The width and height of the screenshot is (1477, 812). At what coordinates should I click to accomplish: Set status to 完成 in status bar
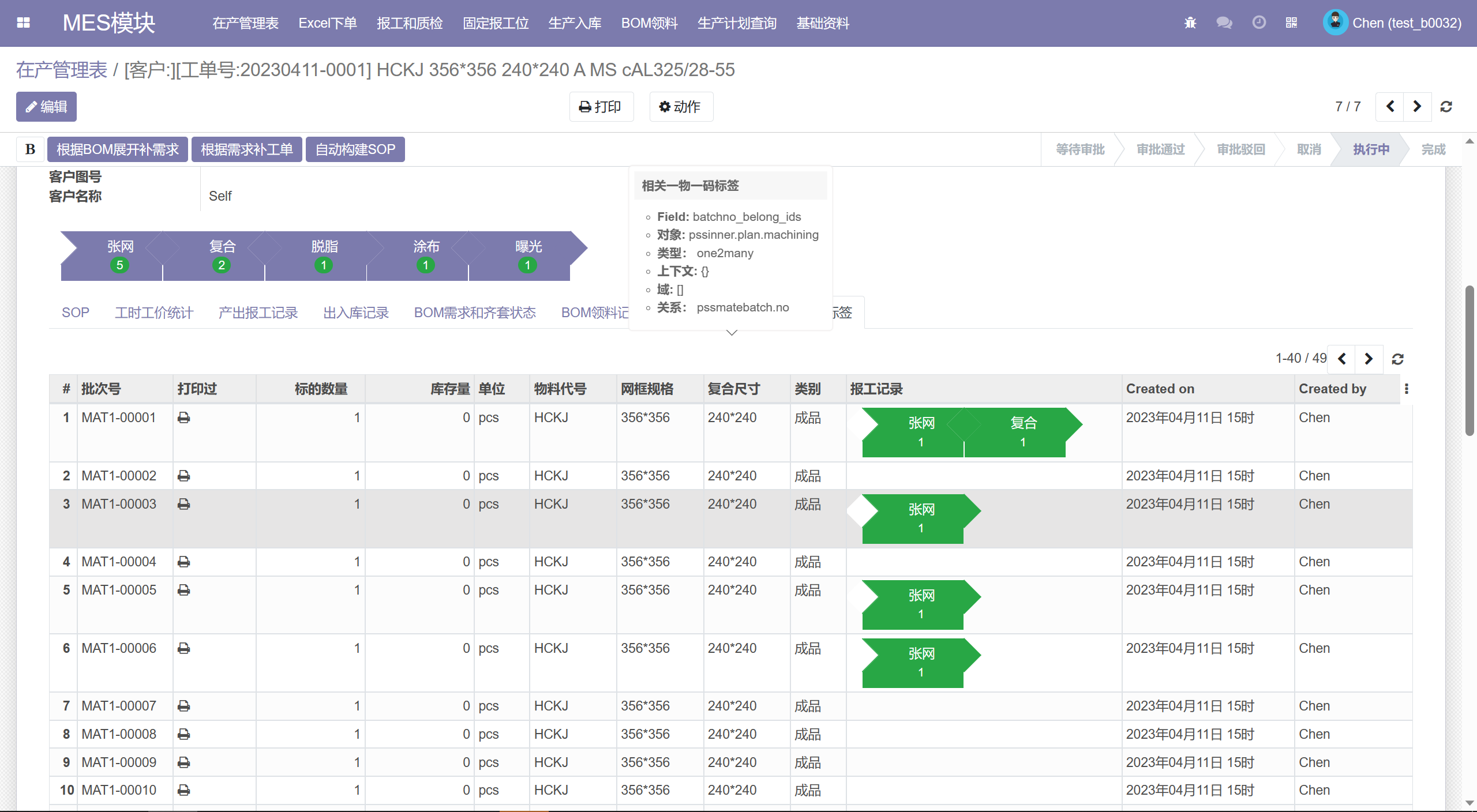[x=1433, y=149]
